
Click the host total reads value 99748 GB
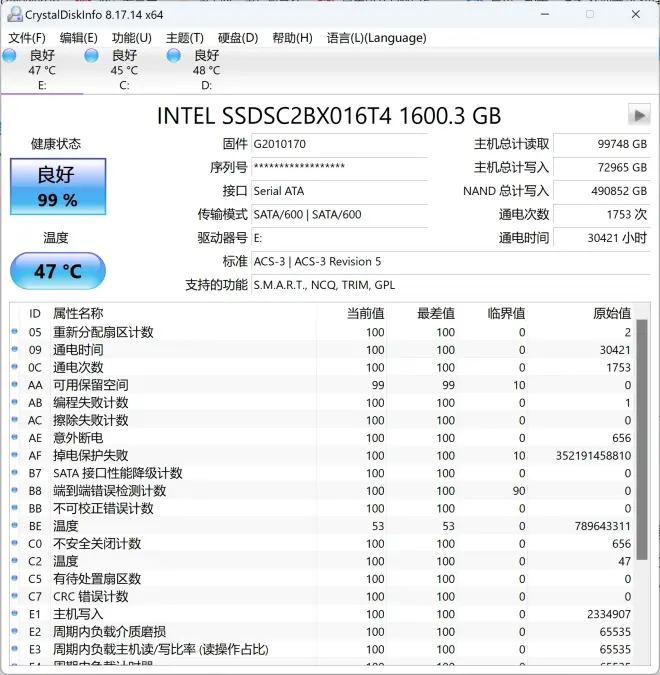click(601, 144)
